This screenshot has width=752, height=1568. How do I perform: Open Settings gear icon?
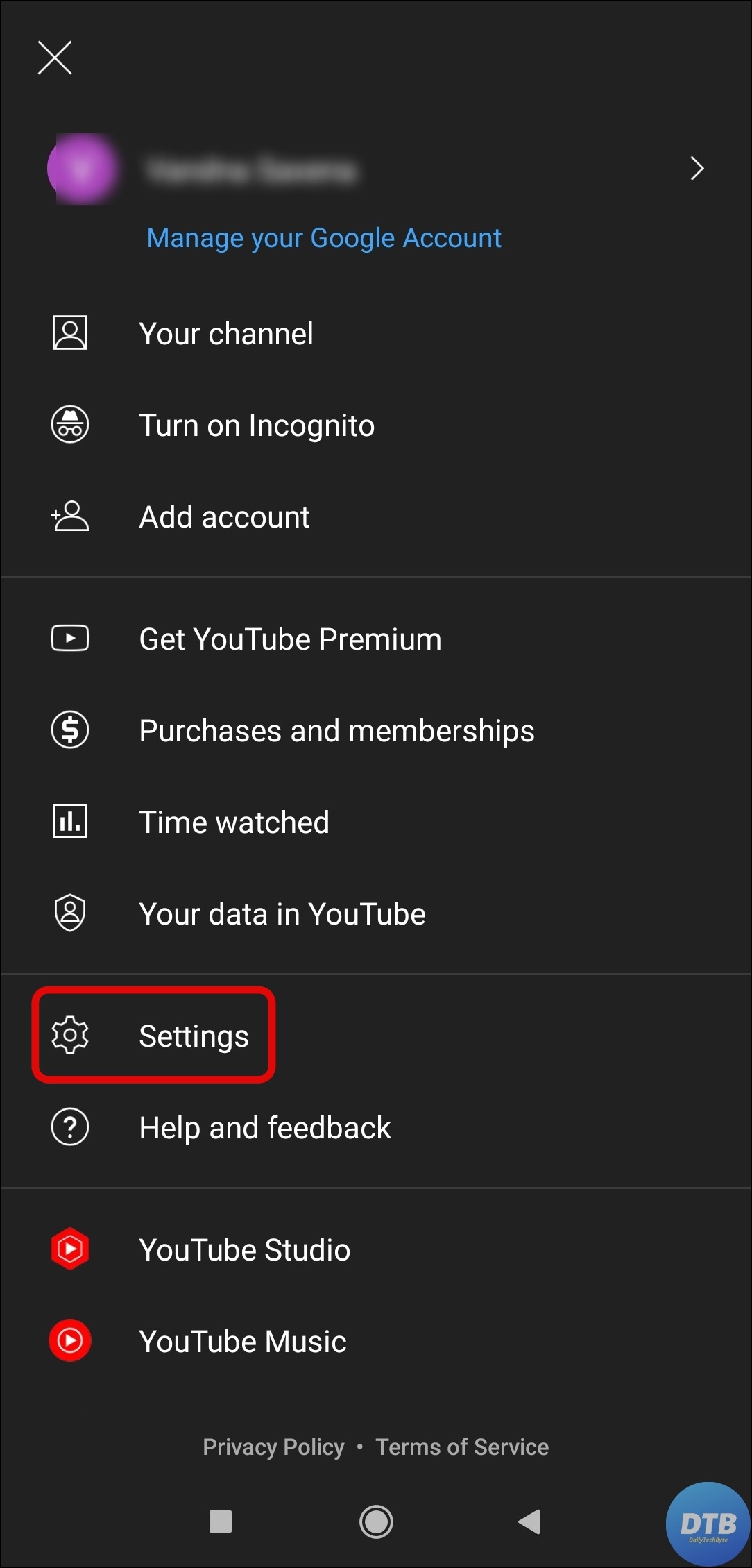(x=70, y=1036)
